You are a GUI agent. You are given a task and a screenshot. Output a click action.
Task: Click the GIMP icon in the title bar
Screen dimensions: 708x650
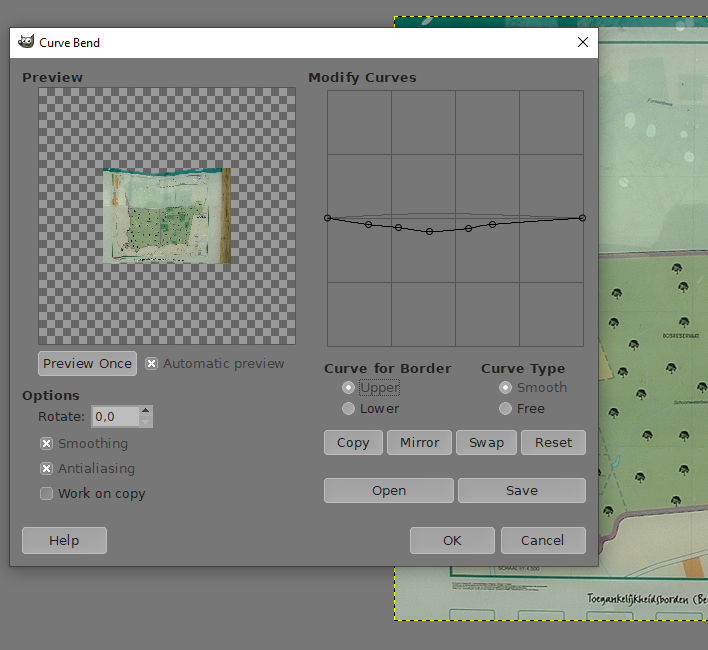point(25,43)
